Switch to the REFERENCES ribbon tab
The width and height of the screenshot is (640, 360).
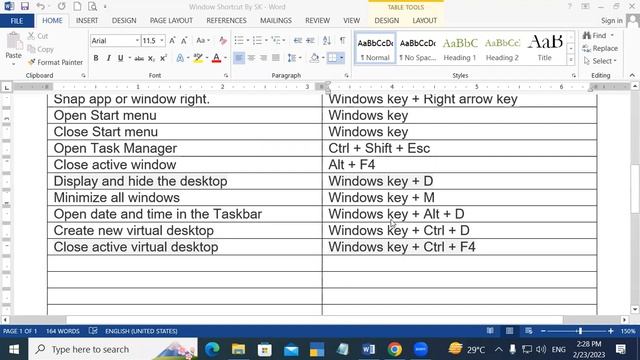click(x=226, y=20)
